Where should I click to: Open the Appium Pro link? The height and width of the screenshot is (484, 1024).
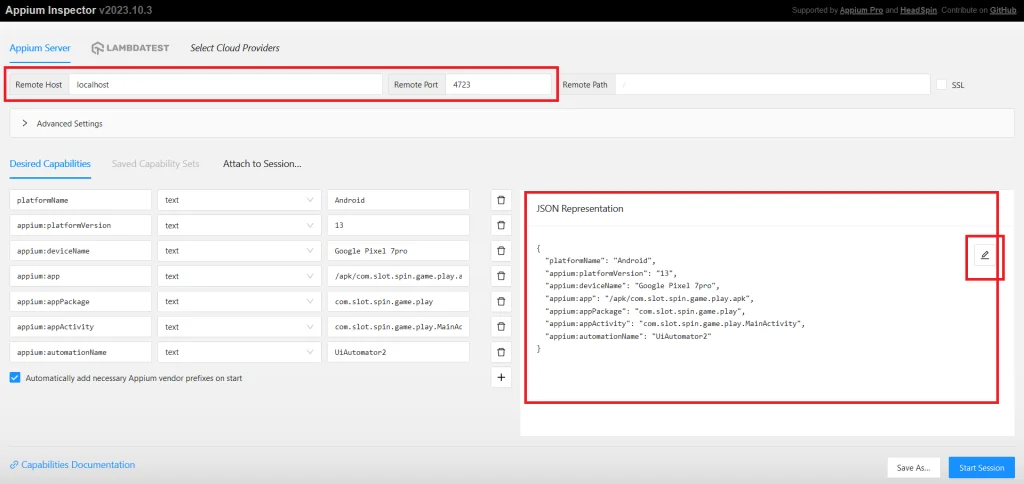(x=861, y=10)
